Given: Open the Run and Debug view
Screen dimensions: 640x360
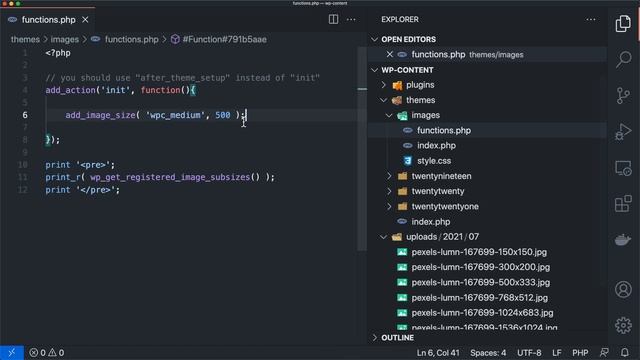Looking at the screenshot, I should pyautogui.click(x=623, y=132).
